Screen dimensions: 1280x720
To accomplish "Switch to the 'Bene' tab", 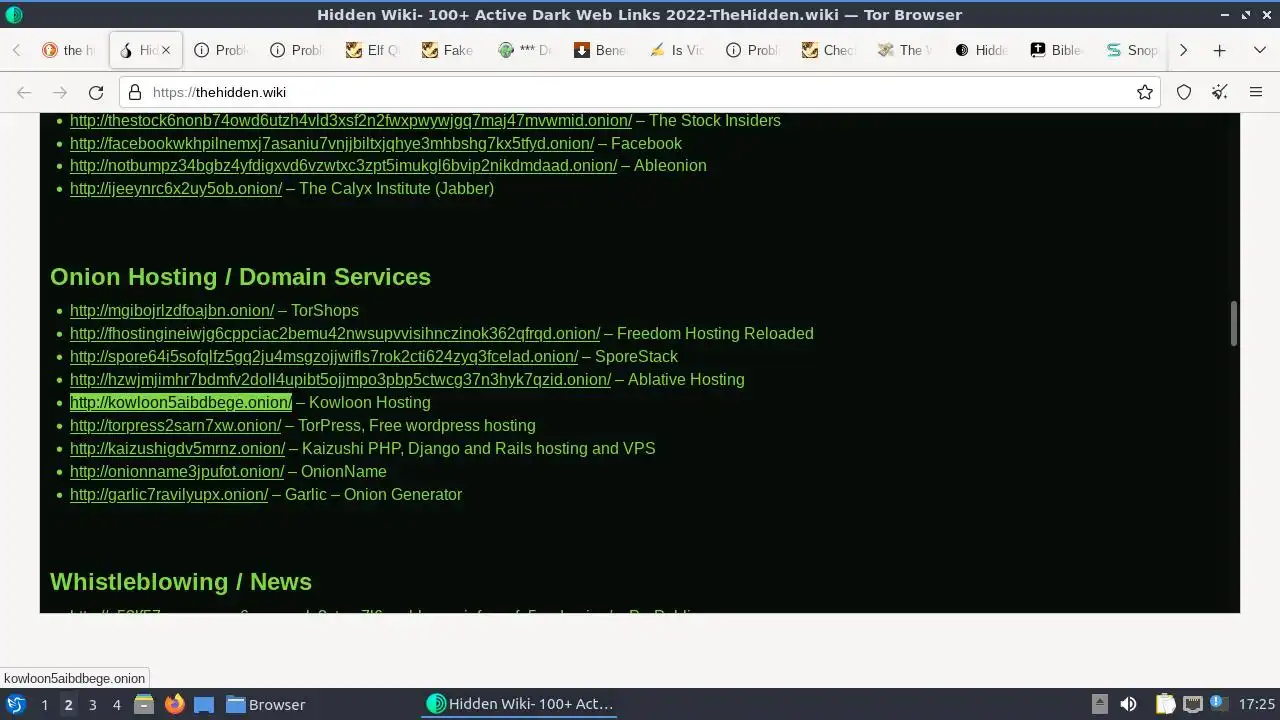I will click(599, 50).
